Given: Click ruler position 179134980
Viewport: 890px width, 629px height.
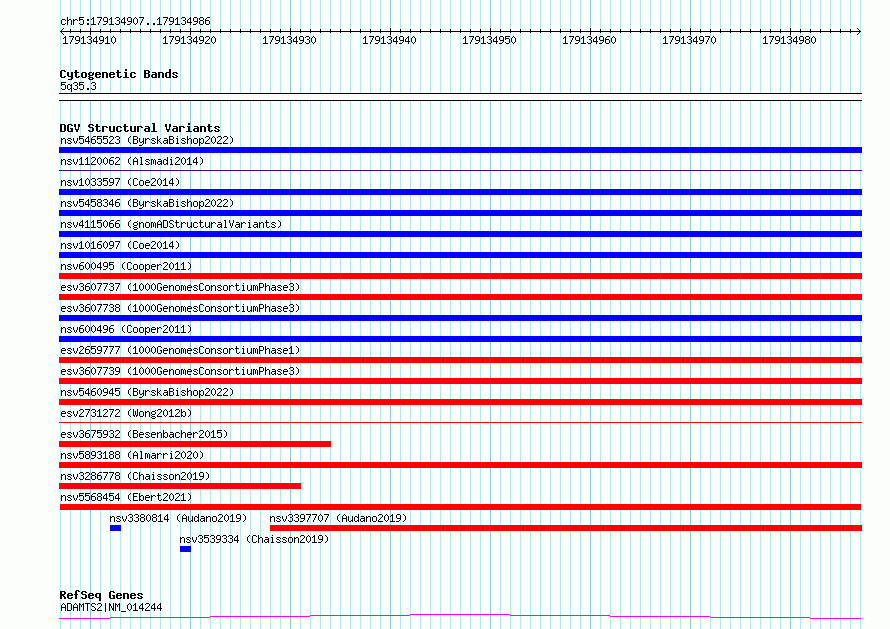Looking at the screenshot, I should [x=789, y=40].
